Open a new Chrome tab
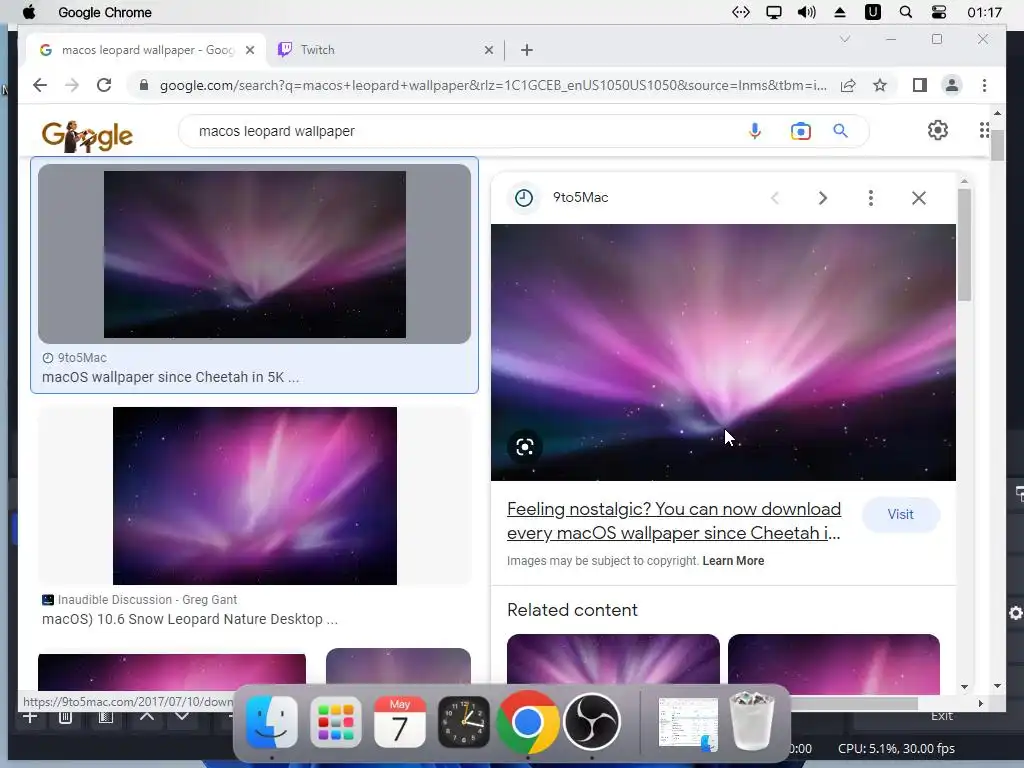 527,50
